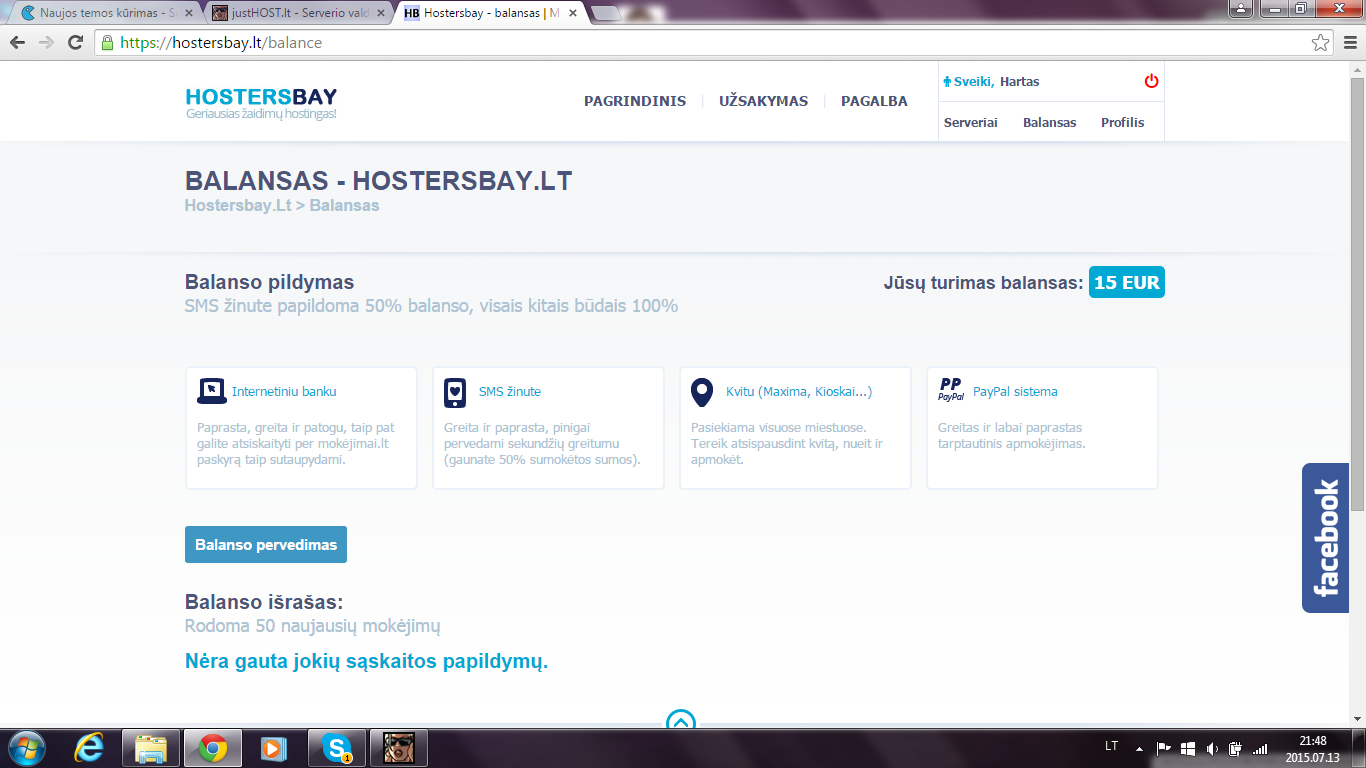Image resolution: width=1366 pixels, height=768 pixels.
Task: Open the PAGRINDINIS menu item
Action: pos(635,101)
